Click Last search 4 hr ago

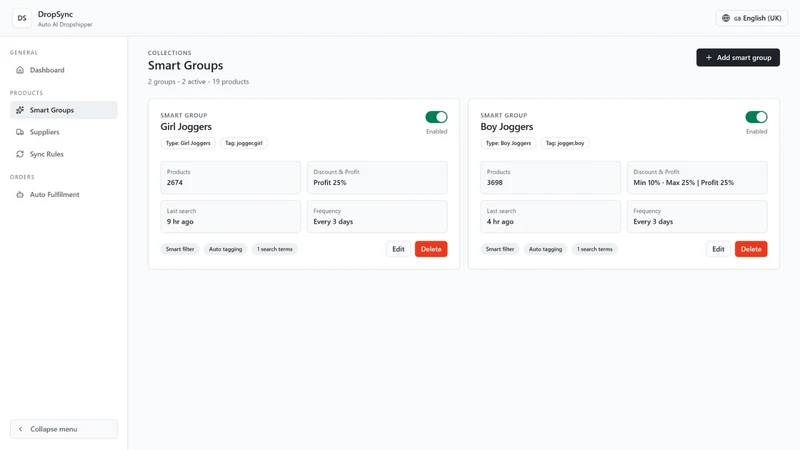coord(500,221)
